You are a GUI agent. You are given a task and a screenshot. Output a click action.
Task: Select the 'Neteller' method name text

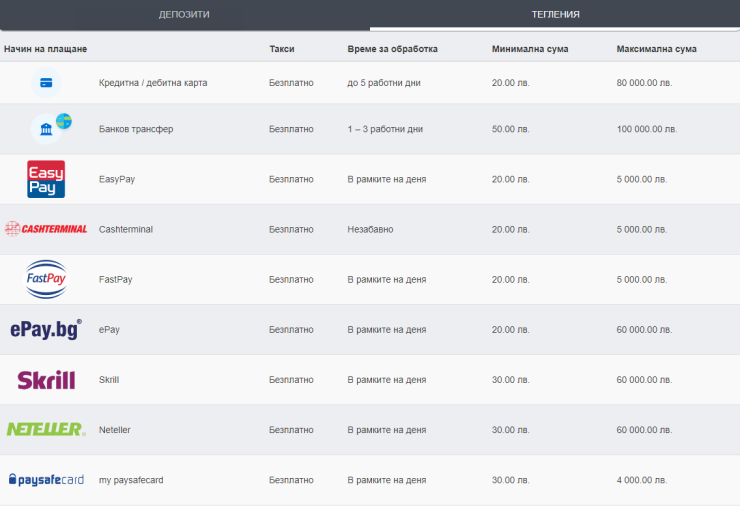pyautogui.click(x=115, y=430)
